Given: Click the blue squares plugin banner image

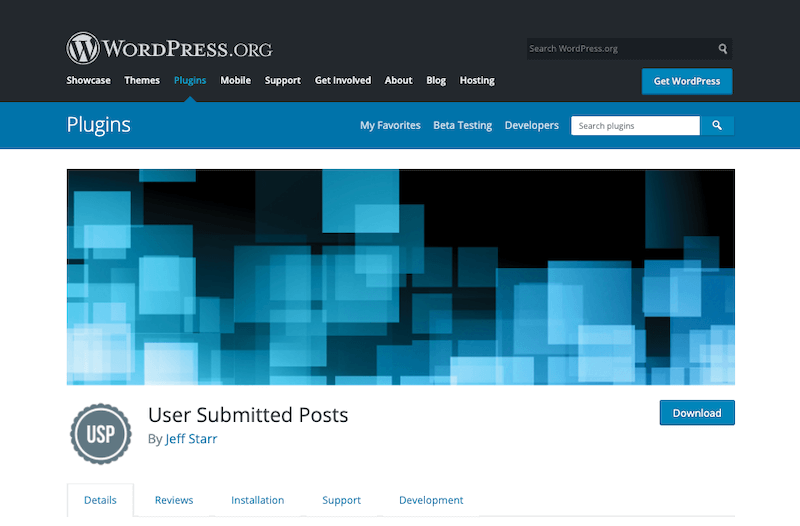Looking at the screenshot, I should 401,277.
